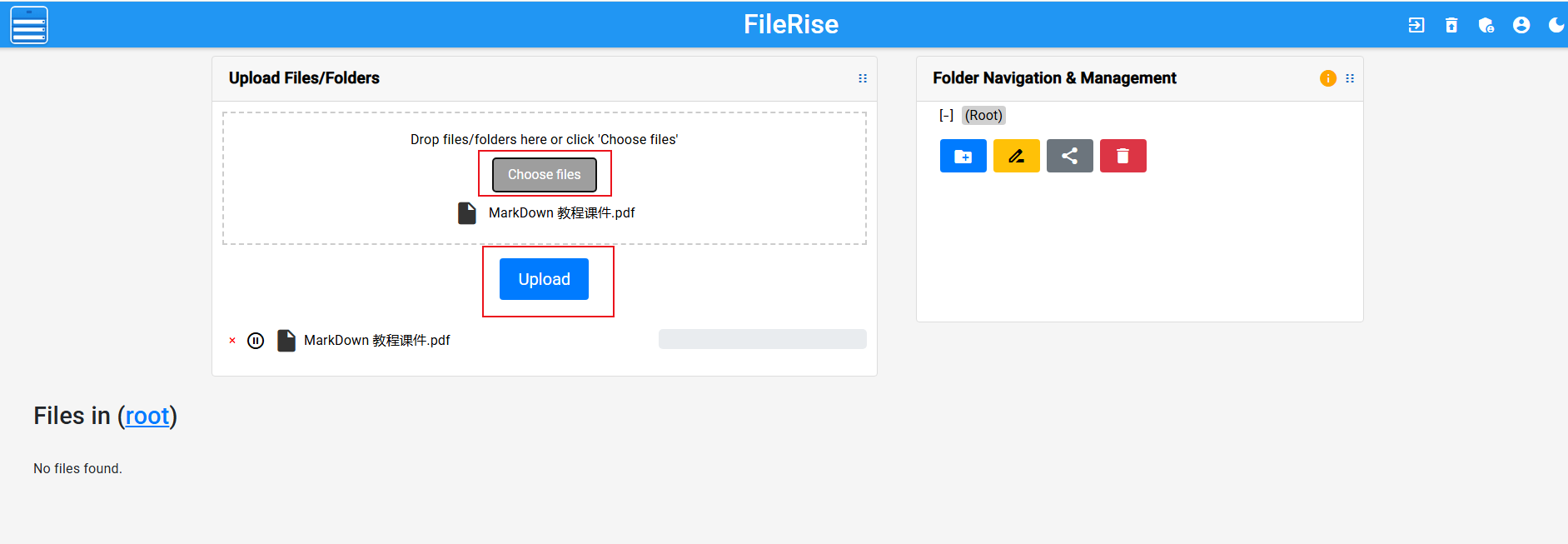Open the FileRise header menu icon

tap(29, 25)
